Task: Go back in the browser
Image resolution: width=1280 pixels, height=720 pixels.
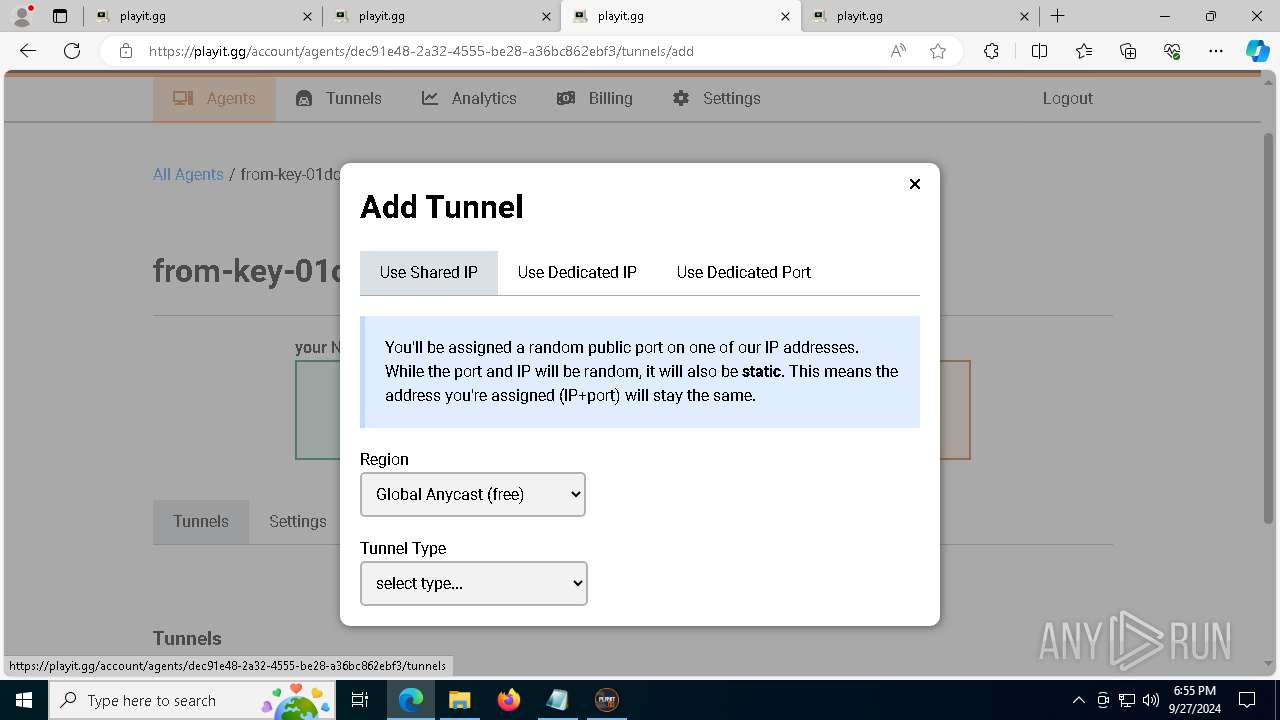Action: point(28,51)
